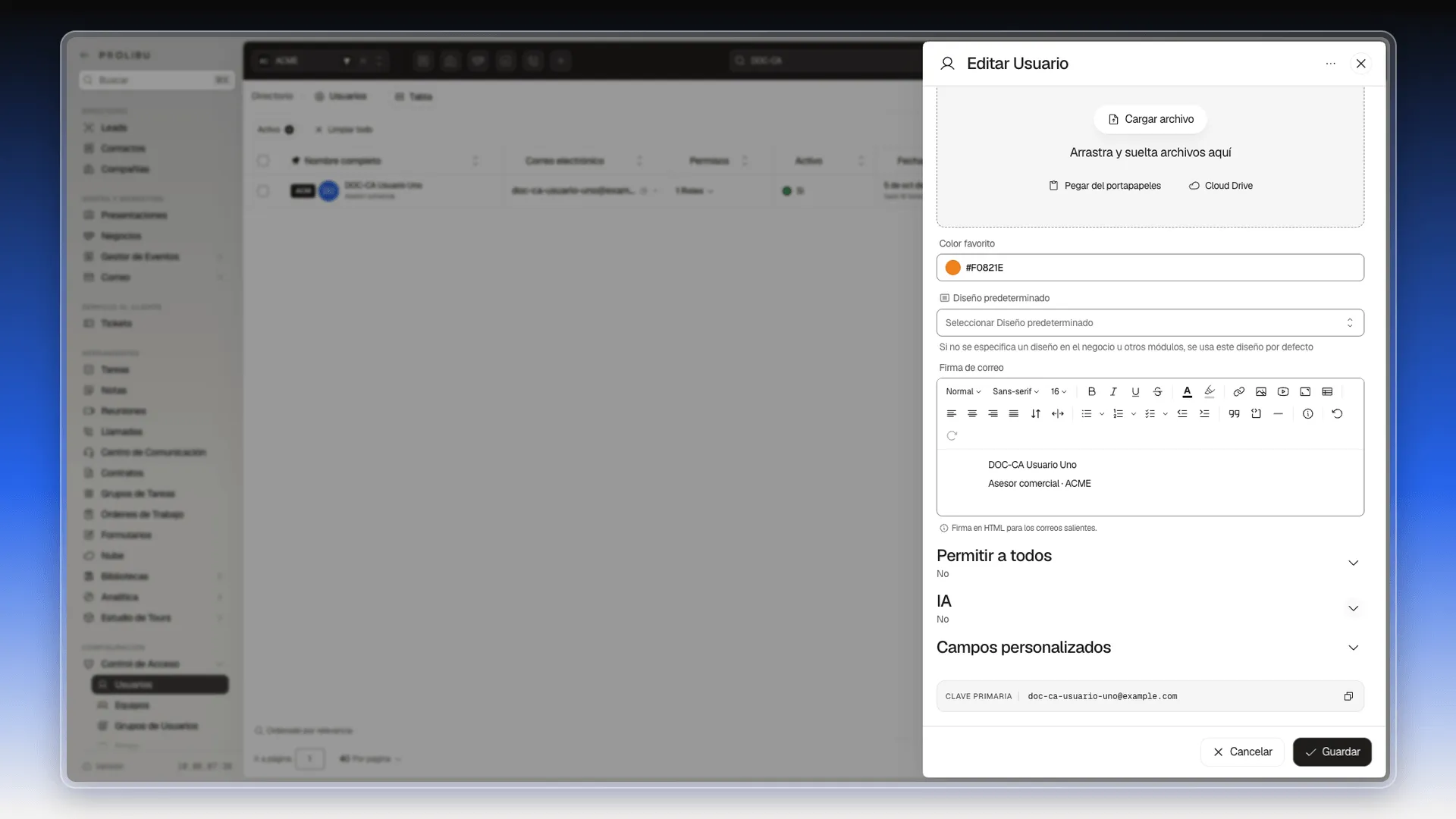The image size is (1456, 819).
Task: Increase the indent level
Action: [x=1204, y=414]
